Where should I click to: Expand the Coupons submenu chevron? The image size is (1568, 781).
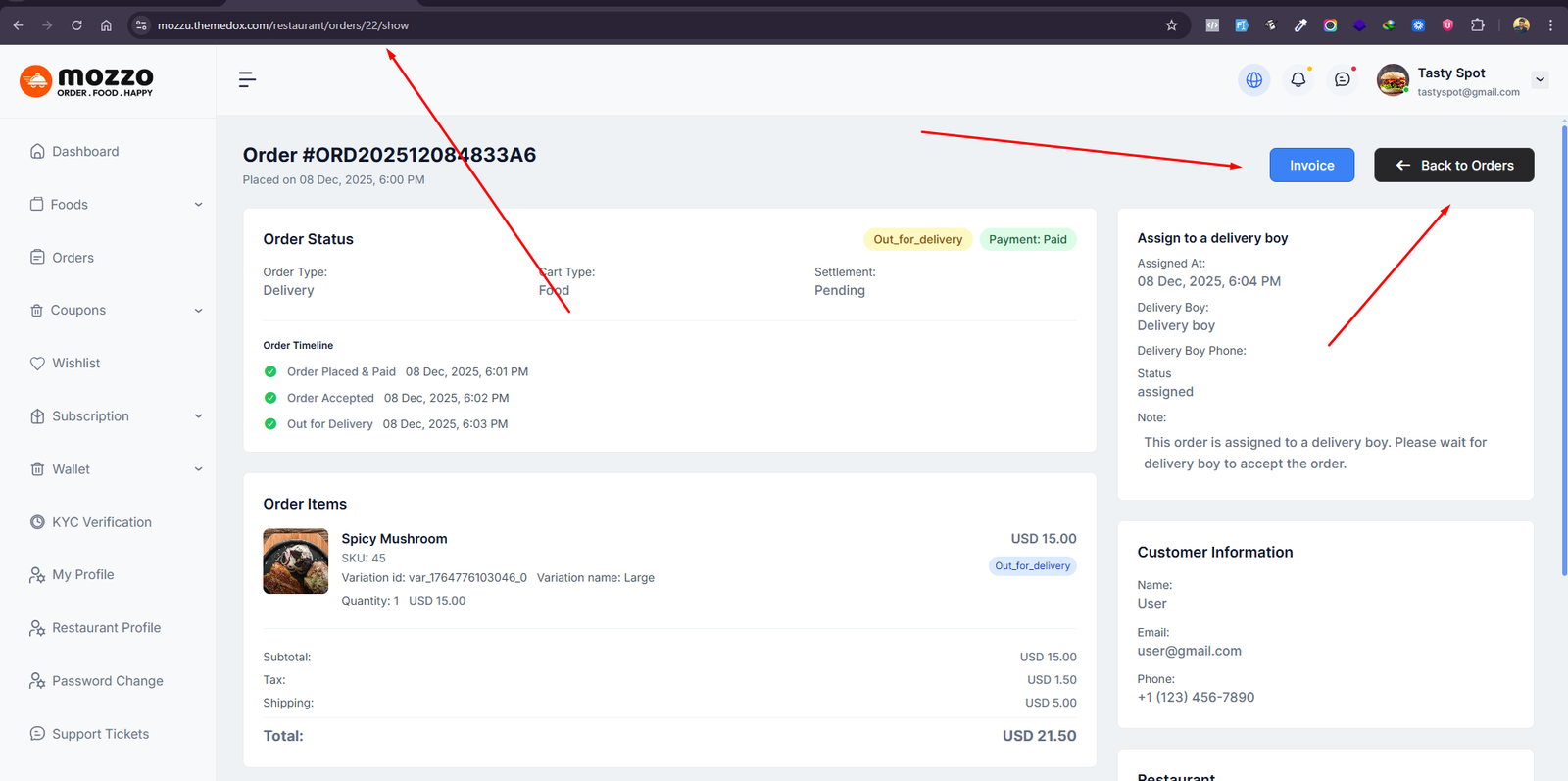(198, 311)
